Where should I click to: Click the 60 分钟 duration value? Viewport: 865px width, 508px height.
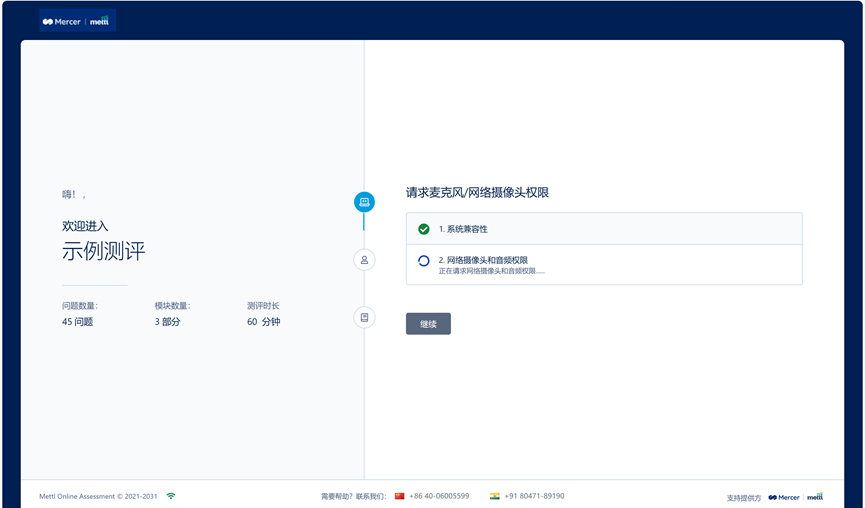pos(263,322)
